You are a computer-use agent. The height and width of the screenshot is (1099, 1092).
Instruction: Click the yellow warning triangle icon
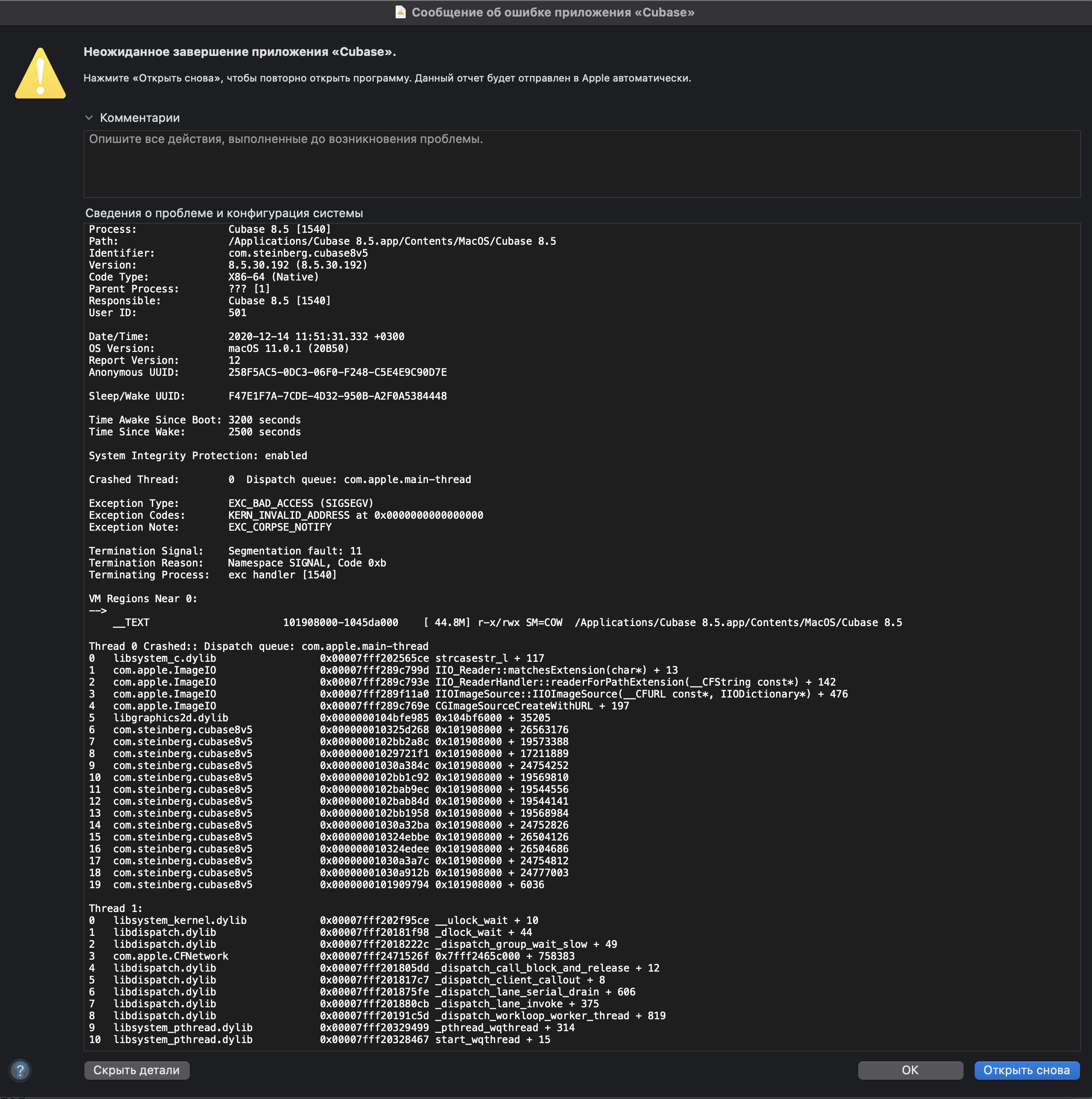click(x=40, y=74)
